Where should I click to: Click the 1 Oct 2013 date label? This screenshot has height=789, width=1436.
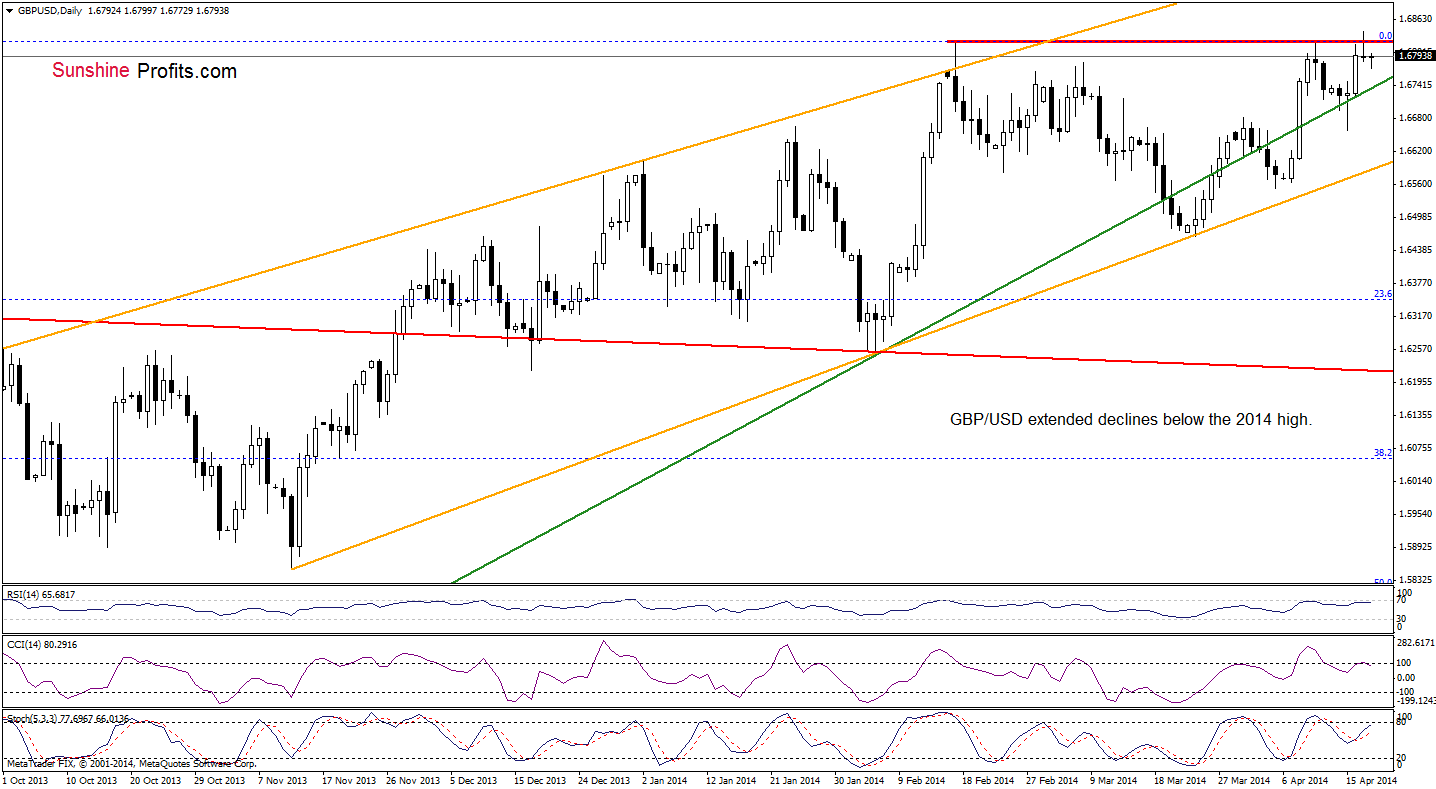coord(25,779)
